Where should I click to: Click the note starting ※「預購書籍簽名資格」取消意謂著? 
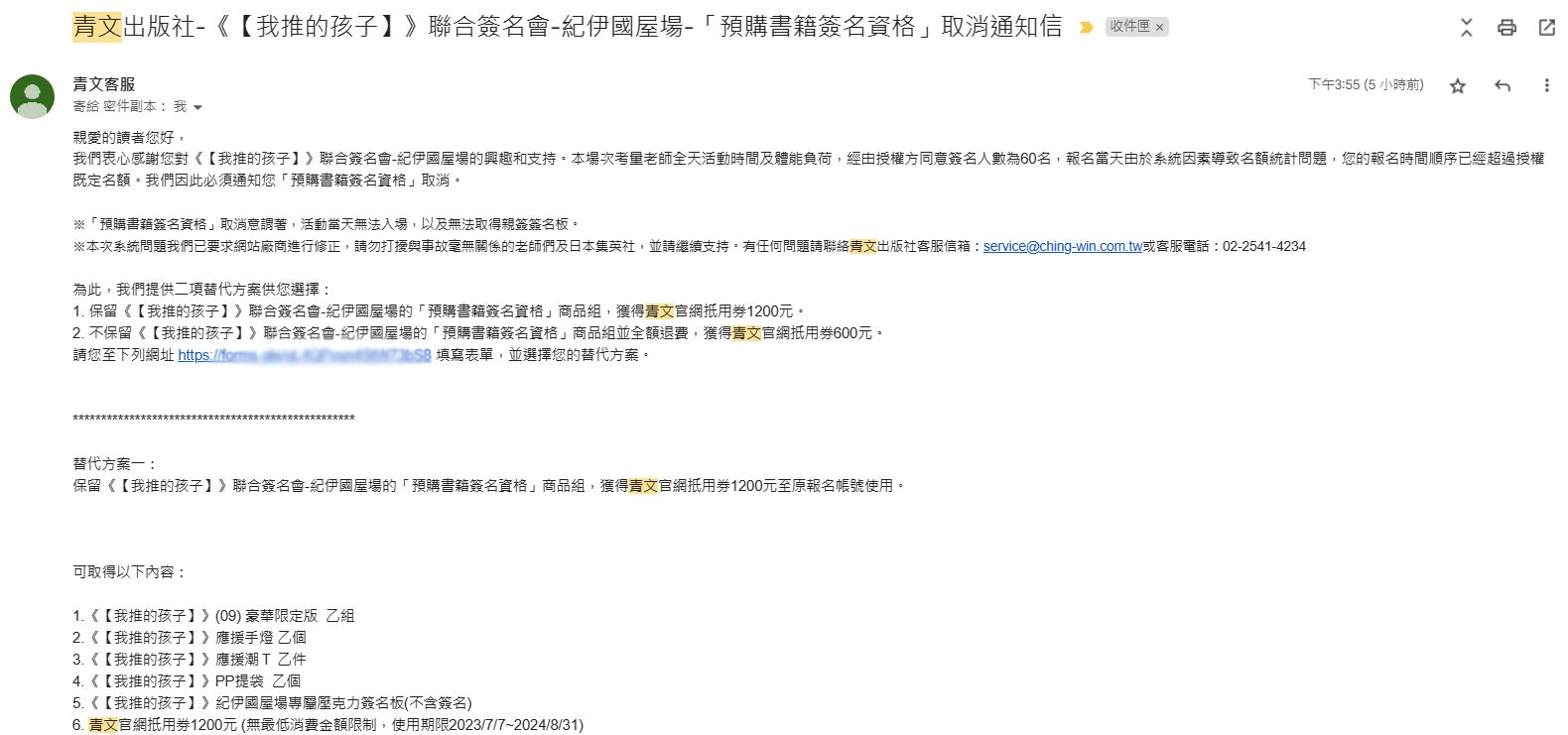[x=327, y=224]
